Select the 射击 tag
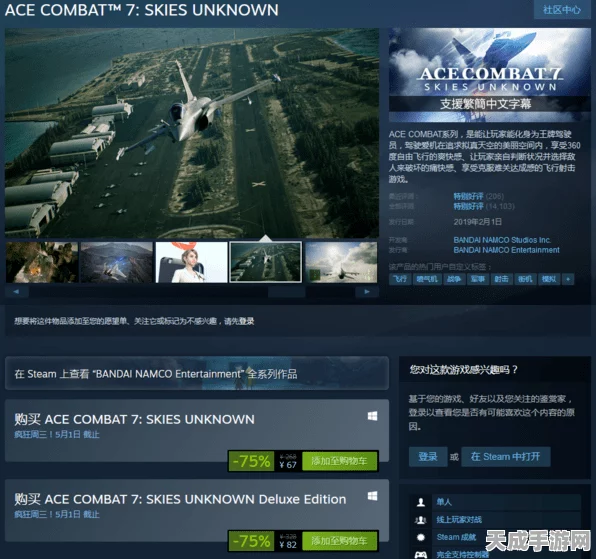This screenshot has width=596, height=559. (501, 279)
